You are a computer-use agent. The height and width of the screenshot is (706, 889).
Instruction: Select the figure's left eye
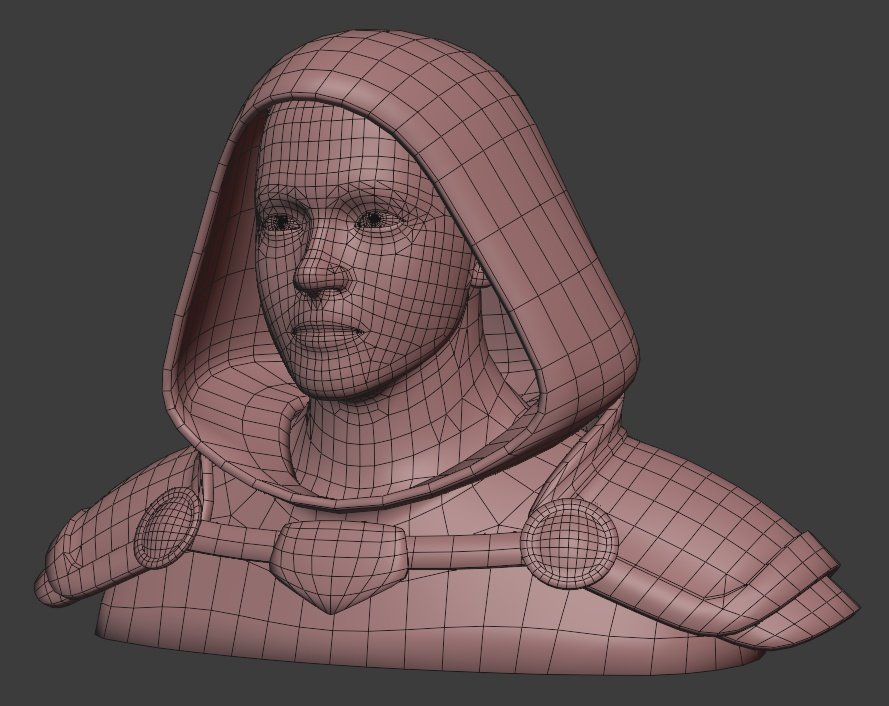(372, 220)
